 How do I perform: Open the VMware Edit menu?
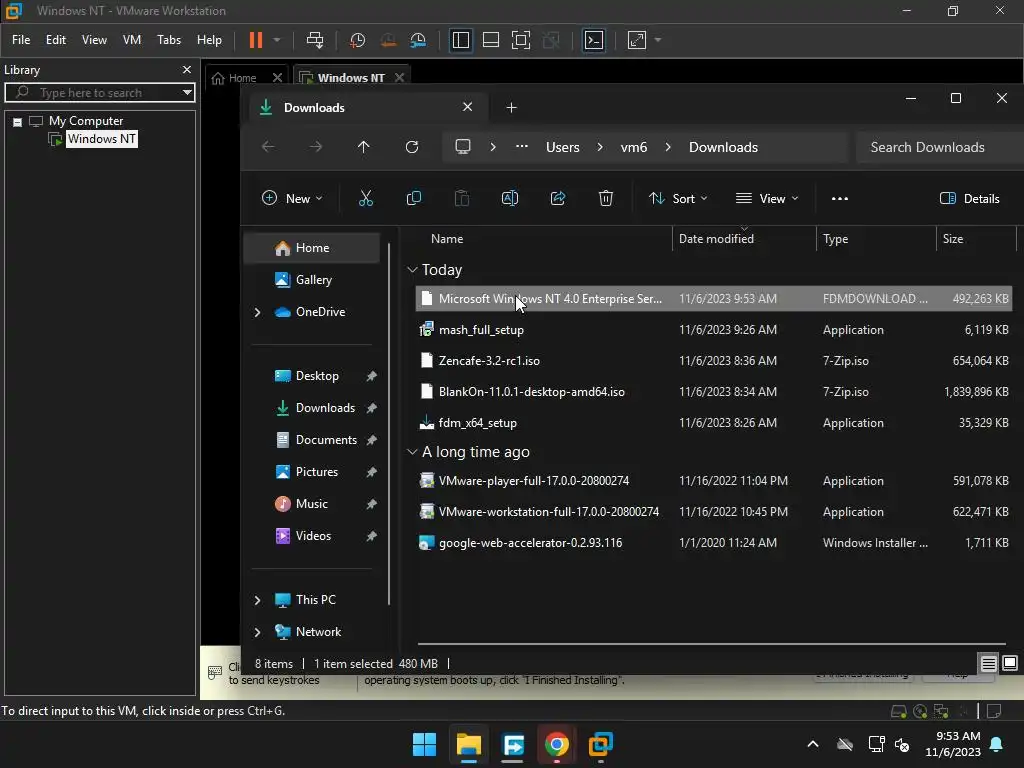56,40
